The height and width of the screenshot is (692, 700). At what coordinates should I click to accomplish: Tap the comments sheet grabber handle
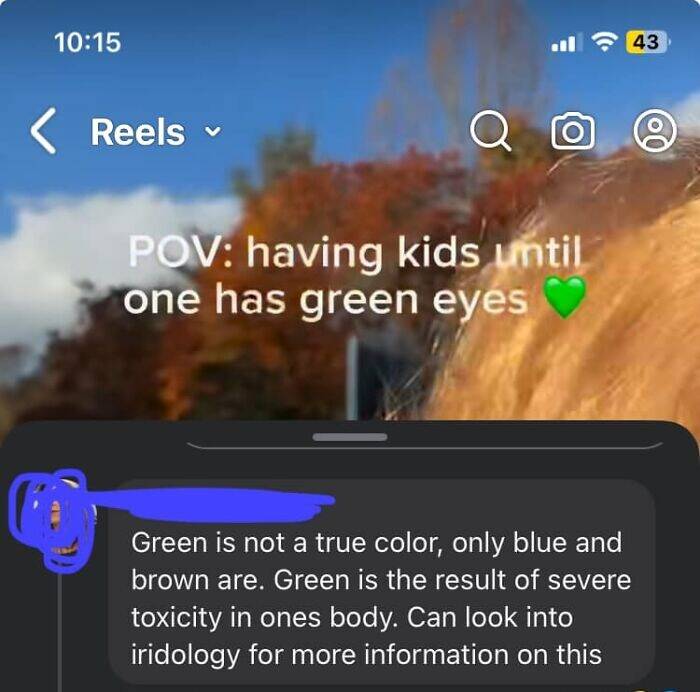350,437
